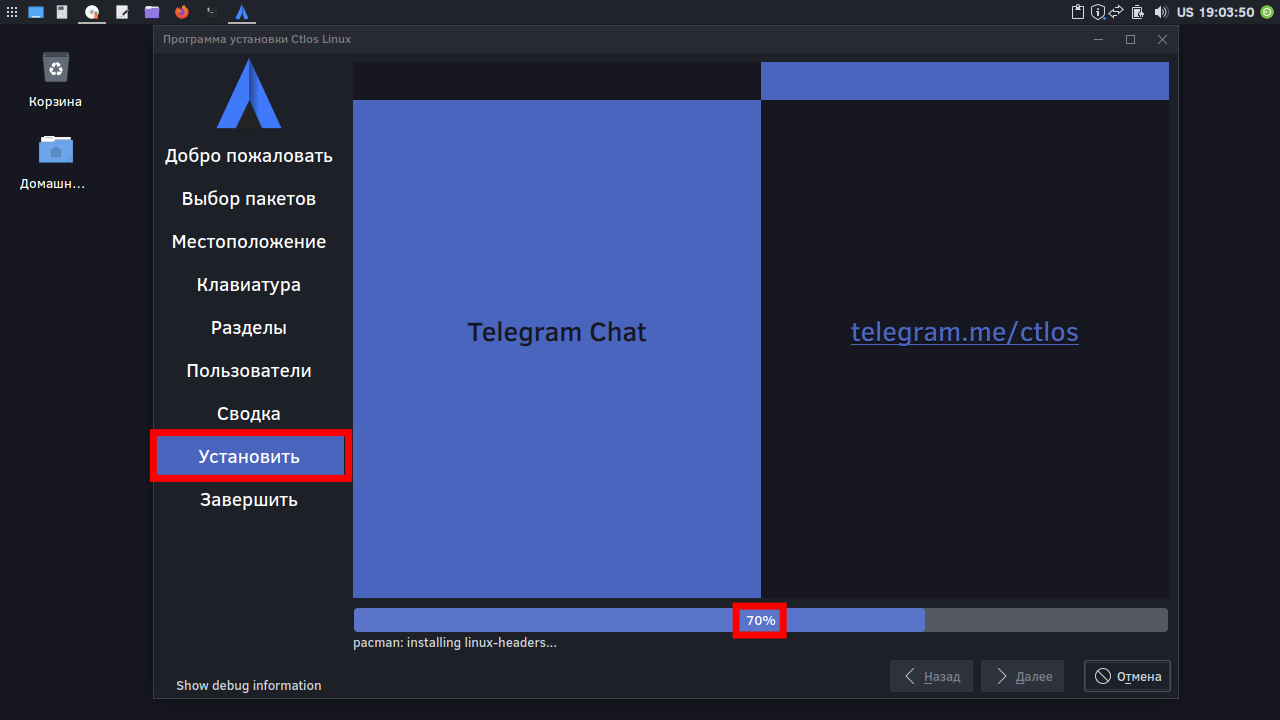Click the Далее next button

tap(1023, 676)
